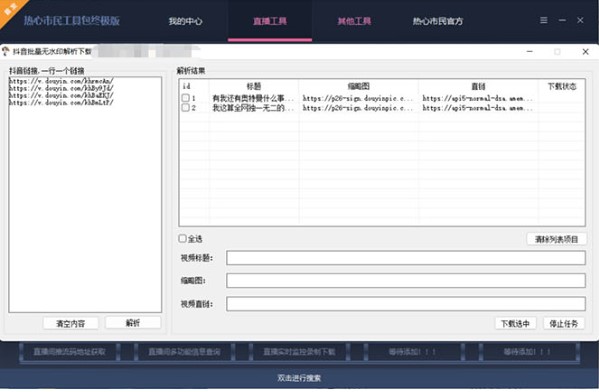Switch to the 其他工具 tab
This screenshot has height=392, width=599.
pos(354,21)
